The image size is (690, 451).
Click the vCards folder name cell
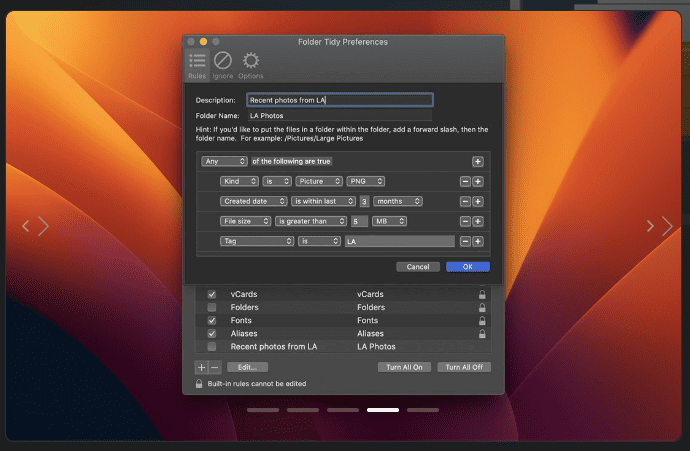(370, 294)
